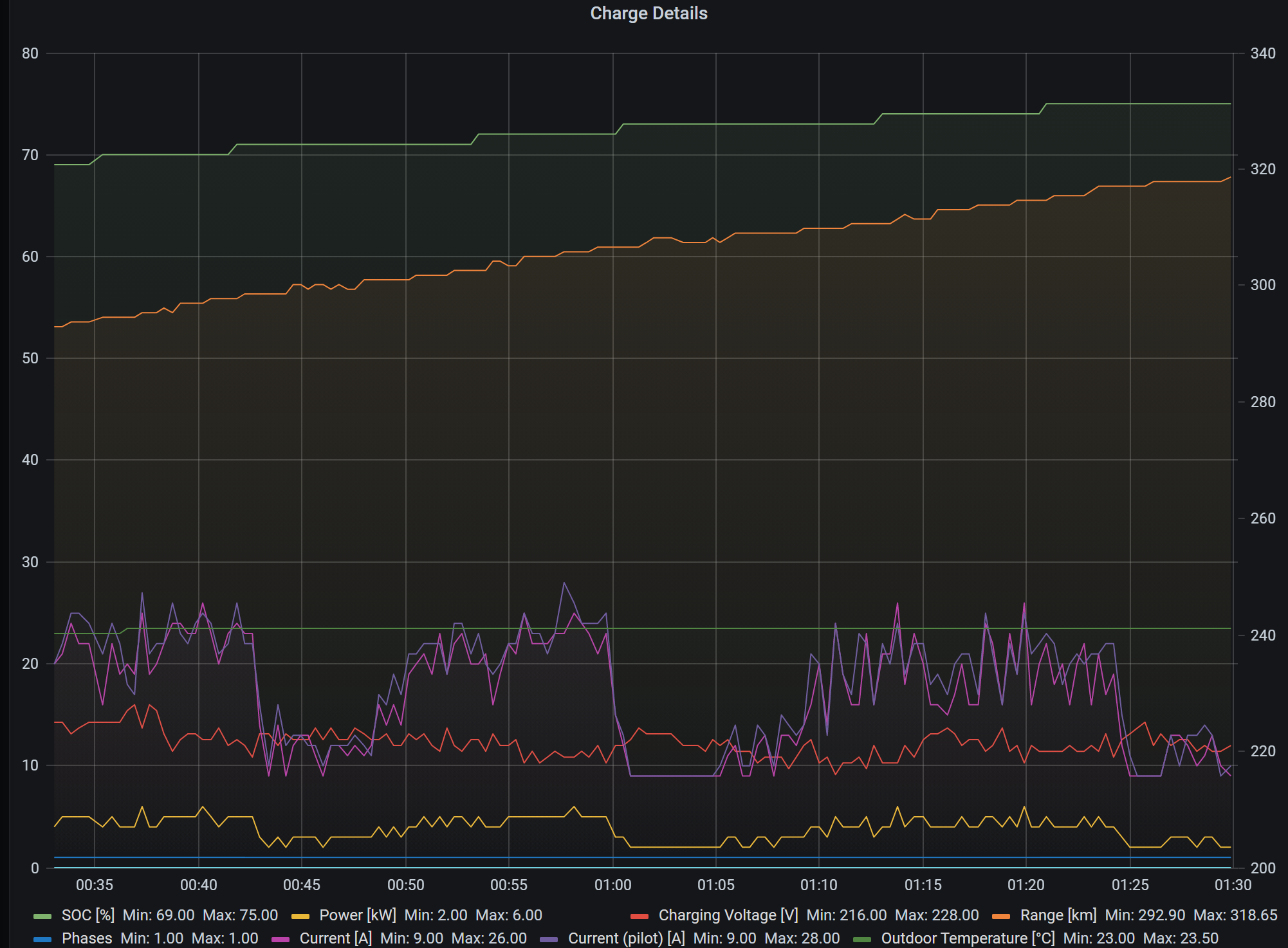Click the 00:35 time axis tick label
This screenshot has height=948, width=1288.
[x=95, y=885]
